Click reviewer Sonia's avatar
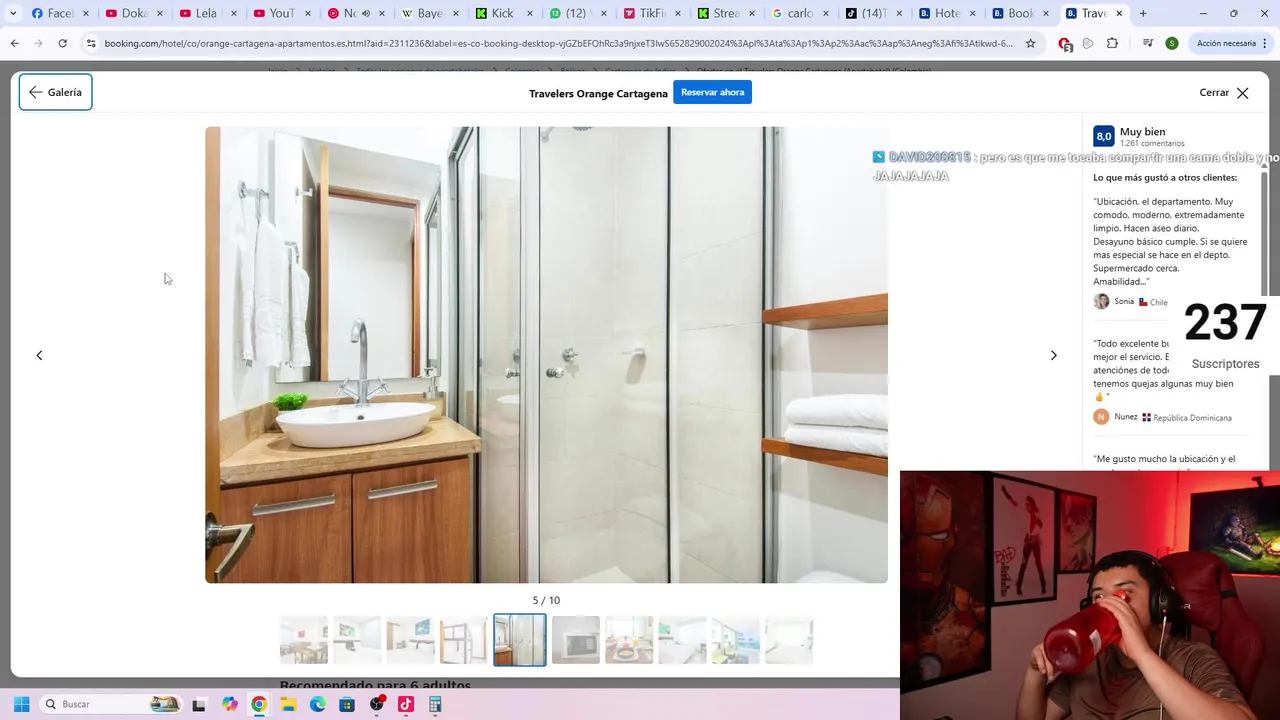This screenshot has height=720, width=1280. point(1101,301)
